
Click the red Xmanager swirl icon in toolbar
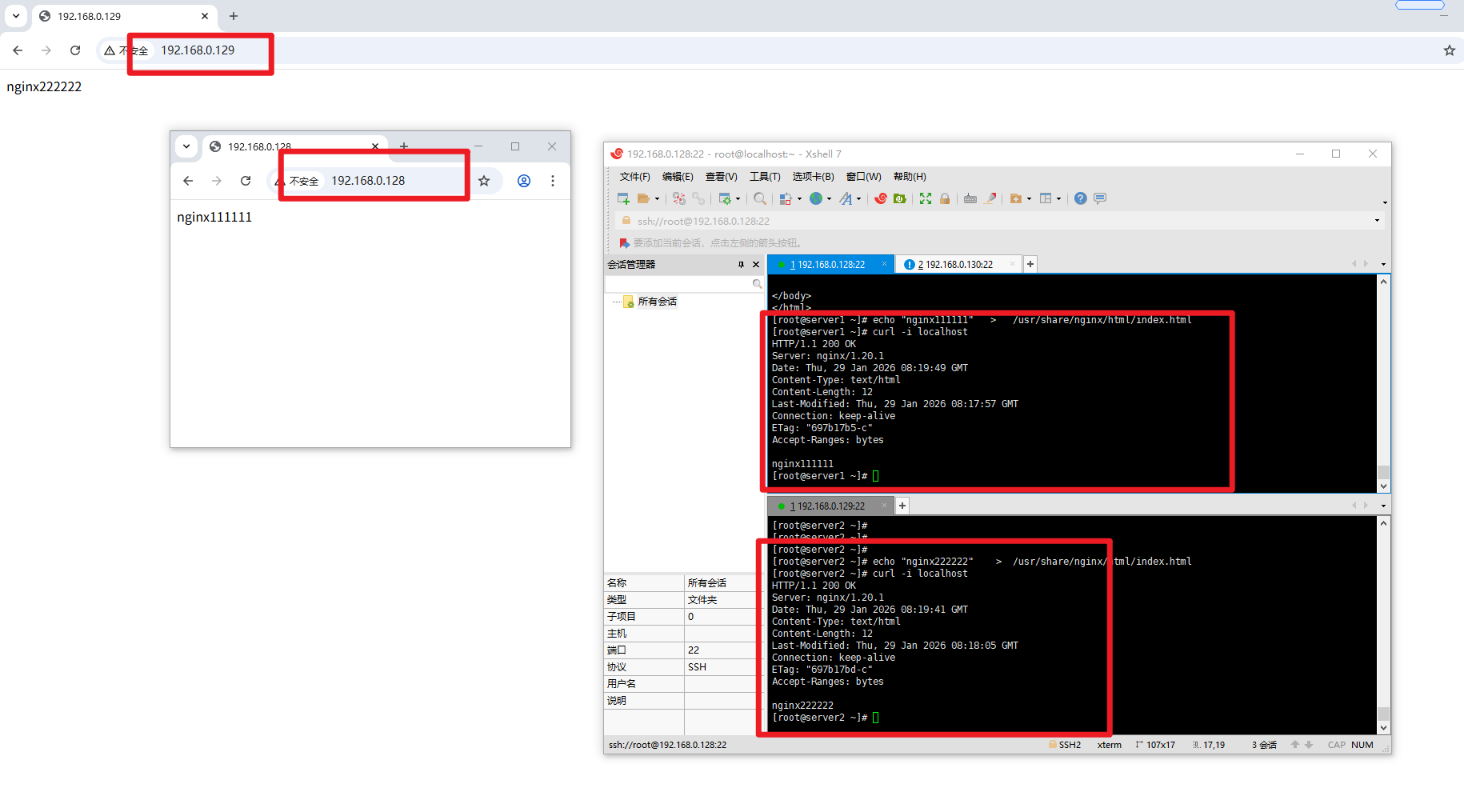880,199
